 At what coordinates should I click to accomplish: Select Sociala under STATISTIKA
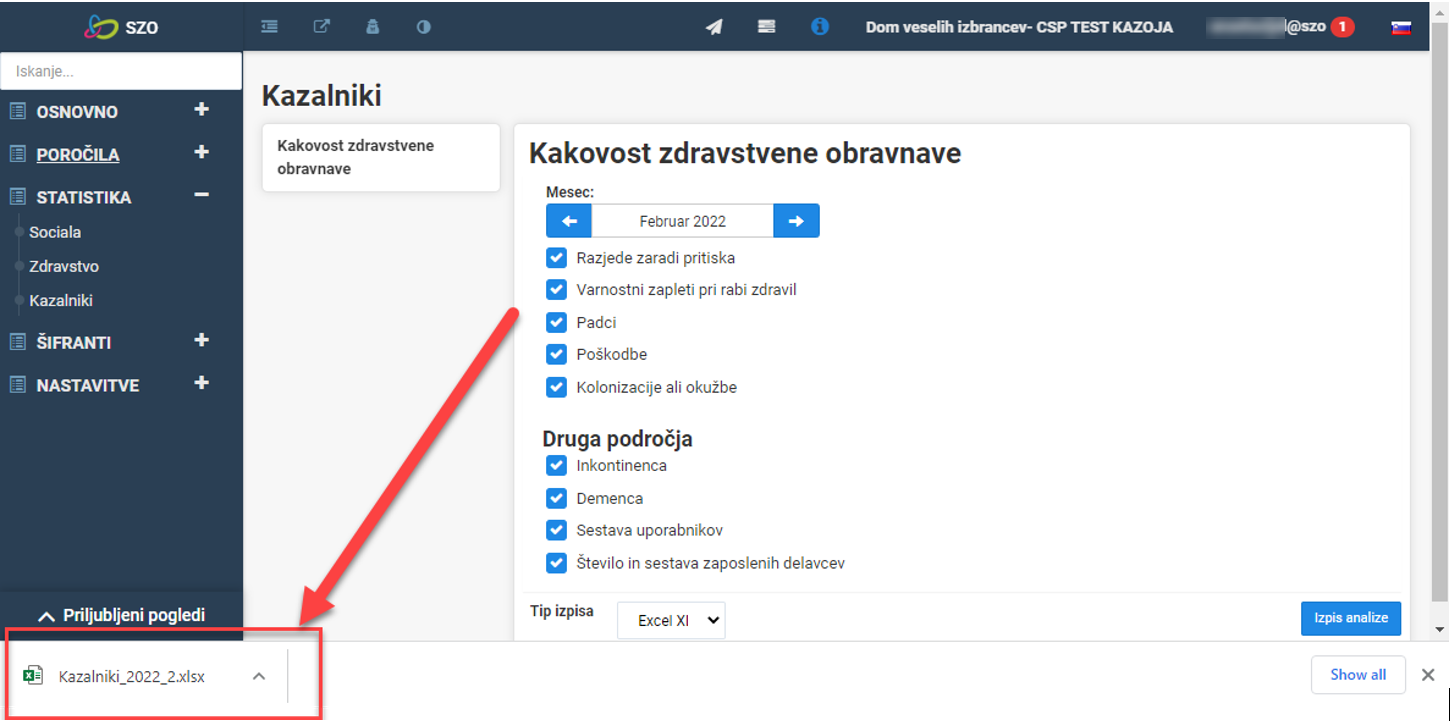pos(55,232)
